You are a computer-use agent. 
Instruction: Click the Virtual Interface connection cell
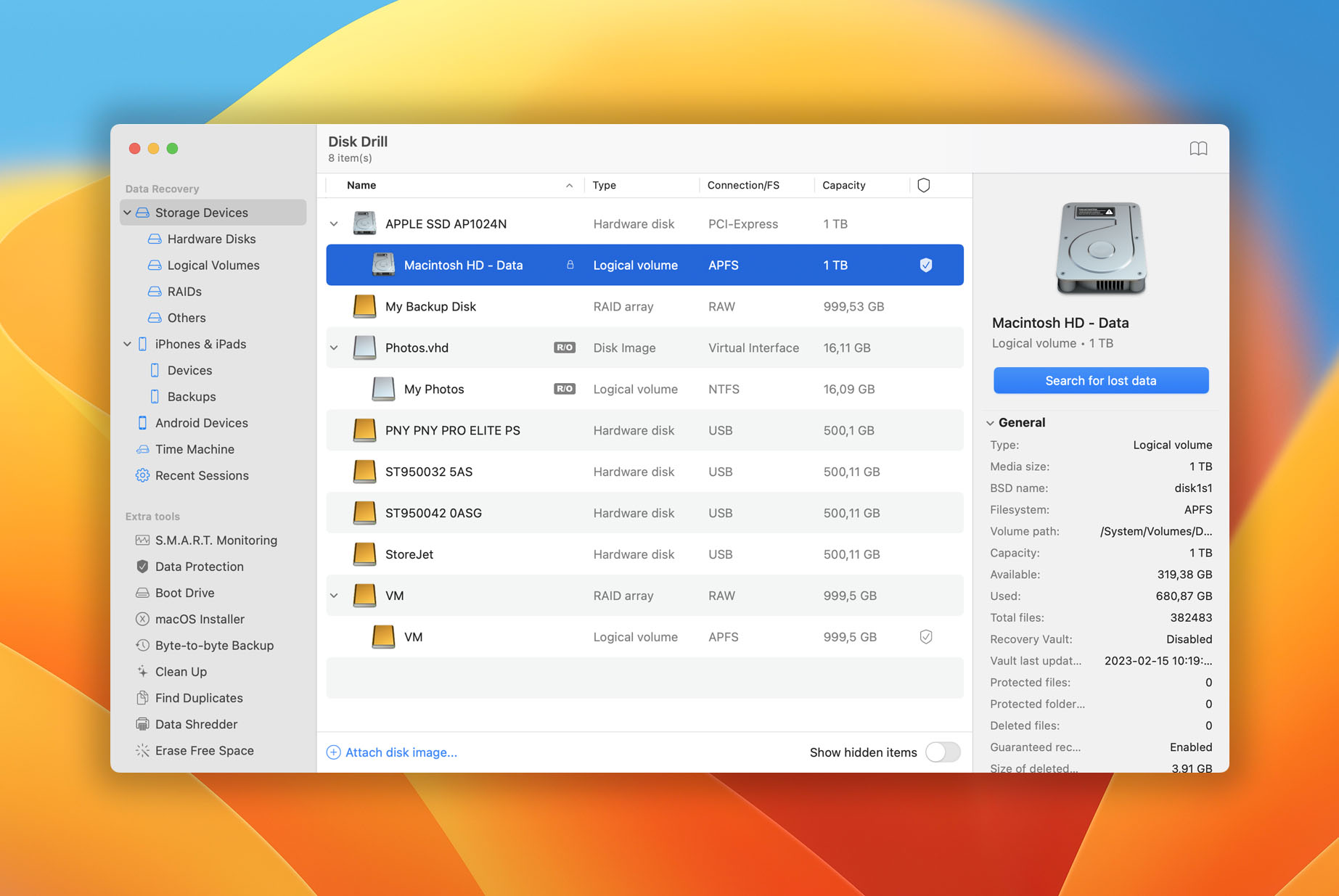[753, 348]
